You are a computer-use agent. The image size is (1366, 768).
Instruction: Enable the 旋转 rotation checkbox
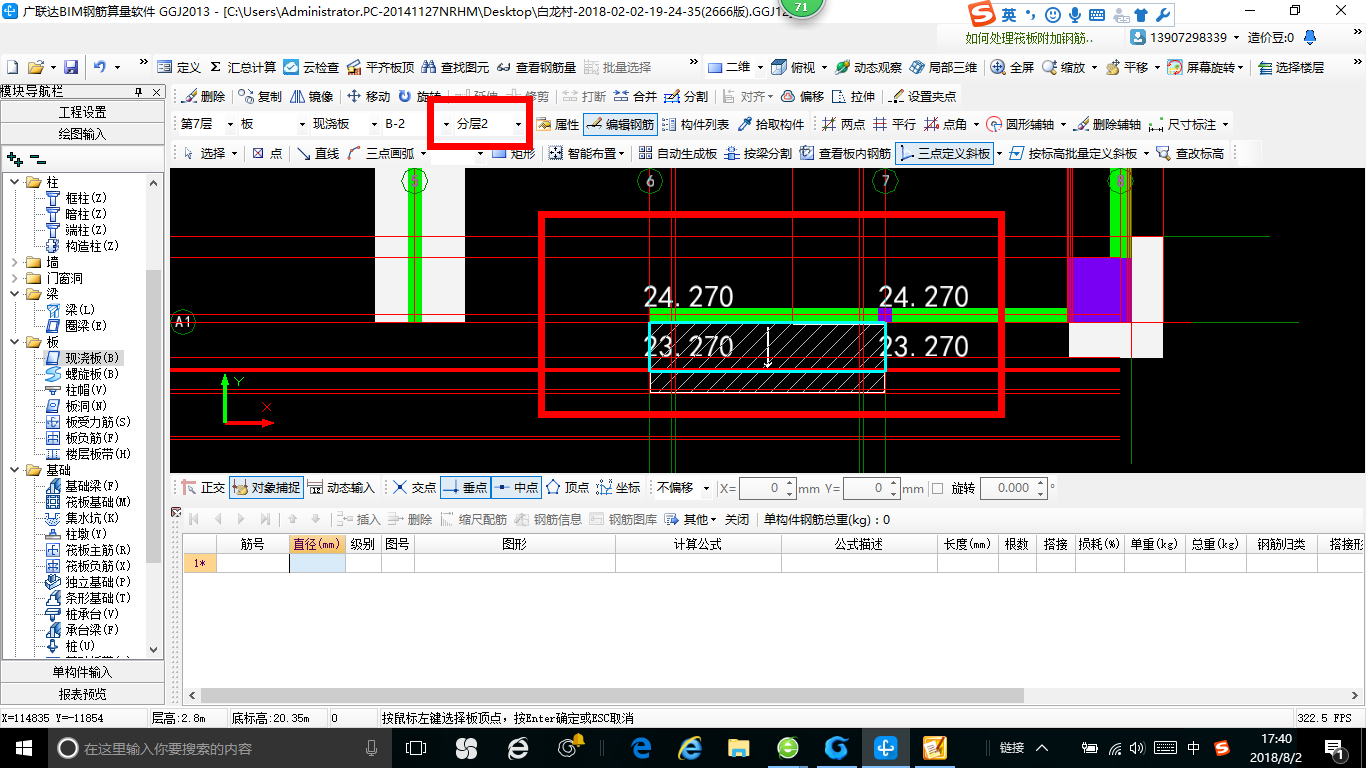click(x=937, y=488)
